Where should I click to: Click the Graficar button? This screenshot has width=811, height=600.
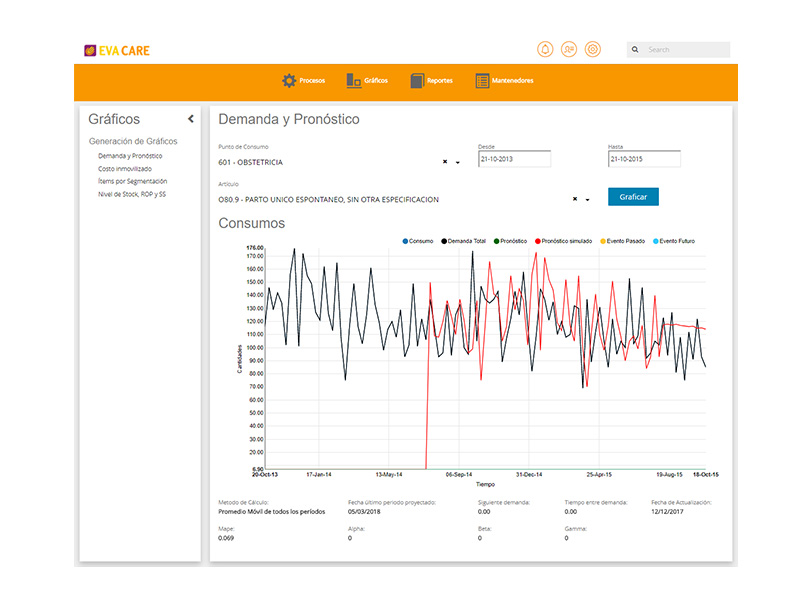click(633, 197)
